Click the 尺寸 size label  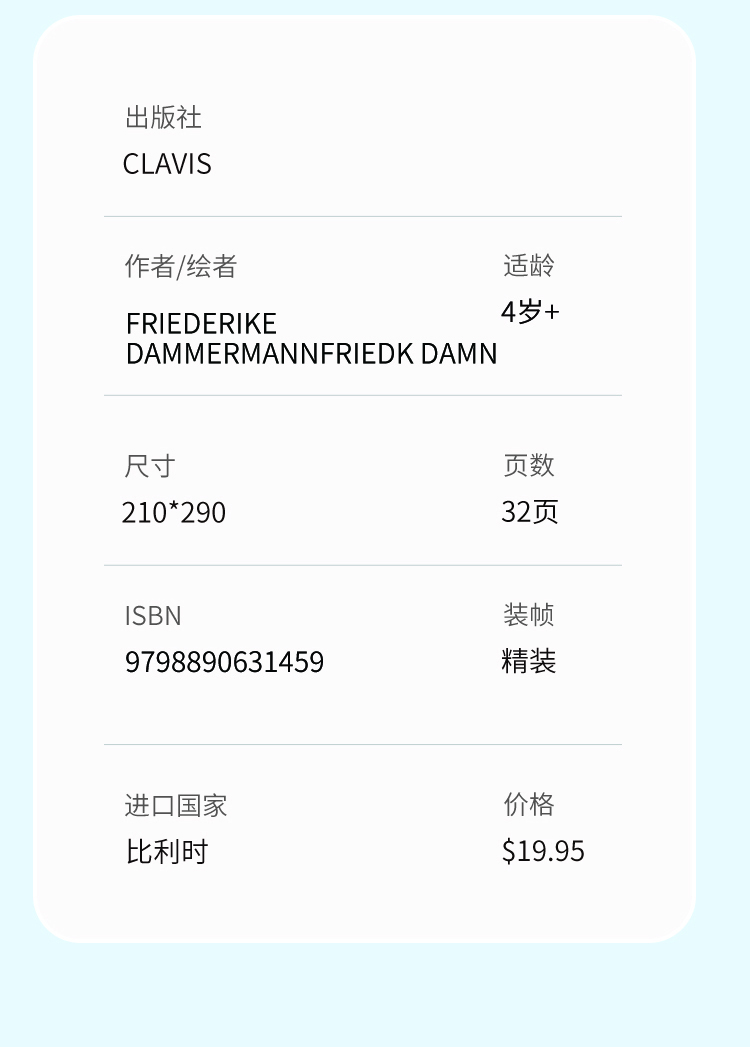coord(150,465)
